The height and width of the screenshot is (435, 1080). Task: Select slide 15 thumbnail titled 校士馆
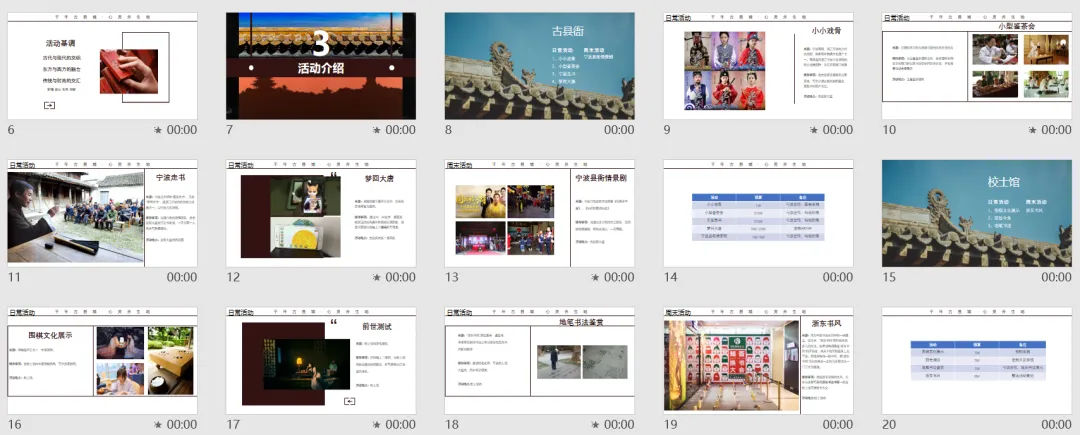coord(977,213)
